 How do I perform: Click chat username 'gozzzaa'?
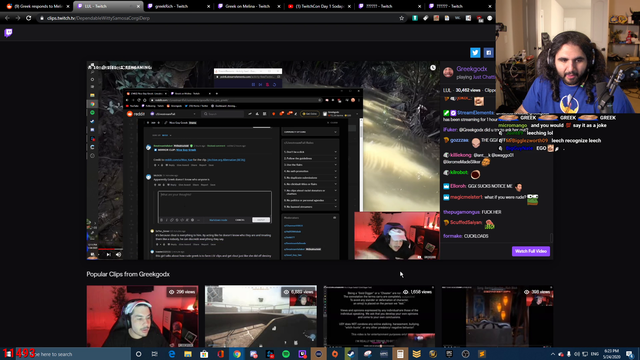(x=459, y=140)
